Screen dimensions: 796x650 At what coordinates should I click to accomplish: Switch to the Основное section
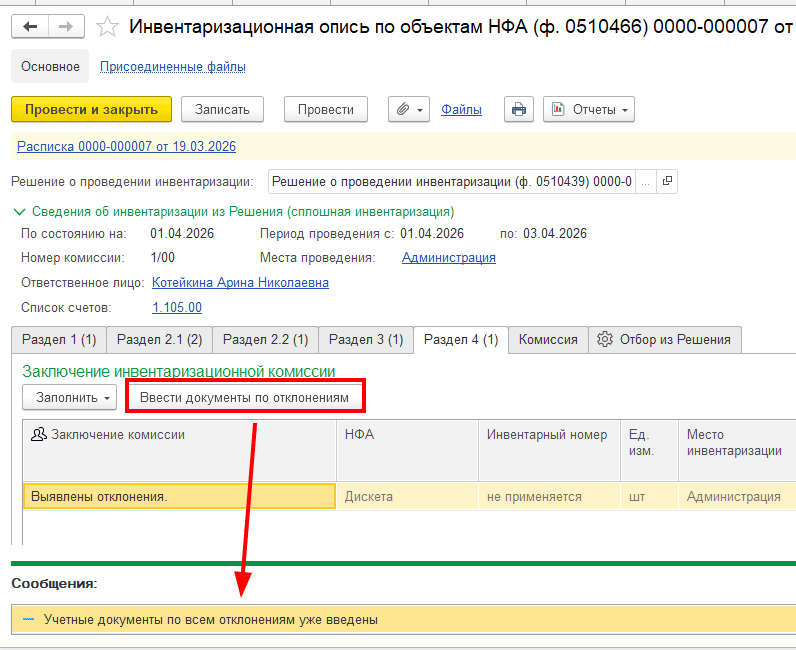pyautogui.click(x=50, y=67)
